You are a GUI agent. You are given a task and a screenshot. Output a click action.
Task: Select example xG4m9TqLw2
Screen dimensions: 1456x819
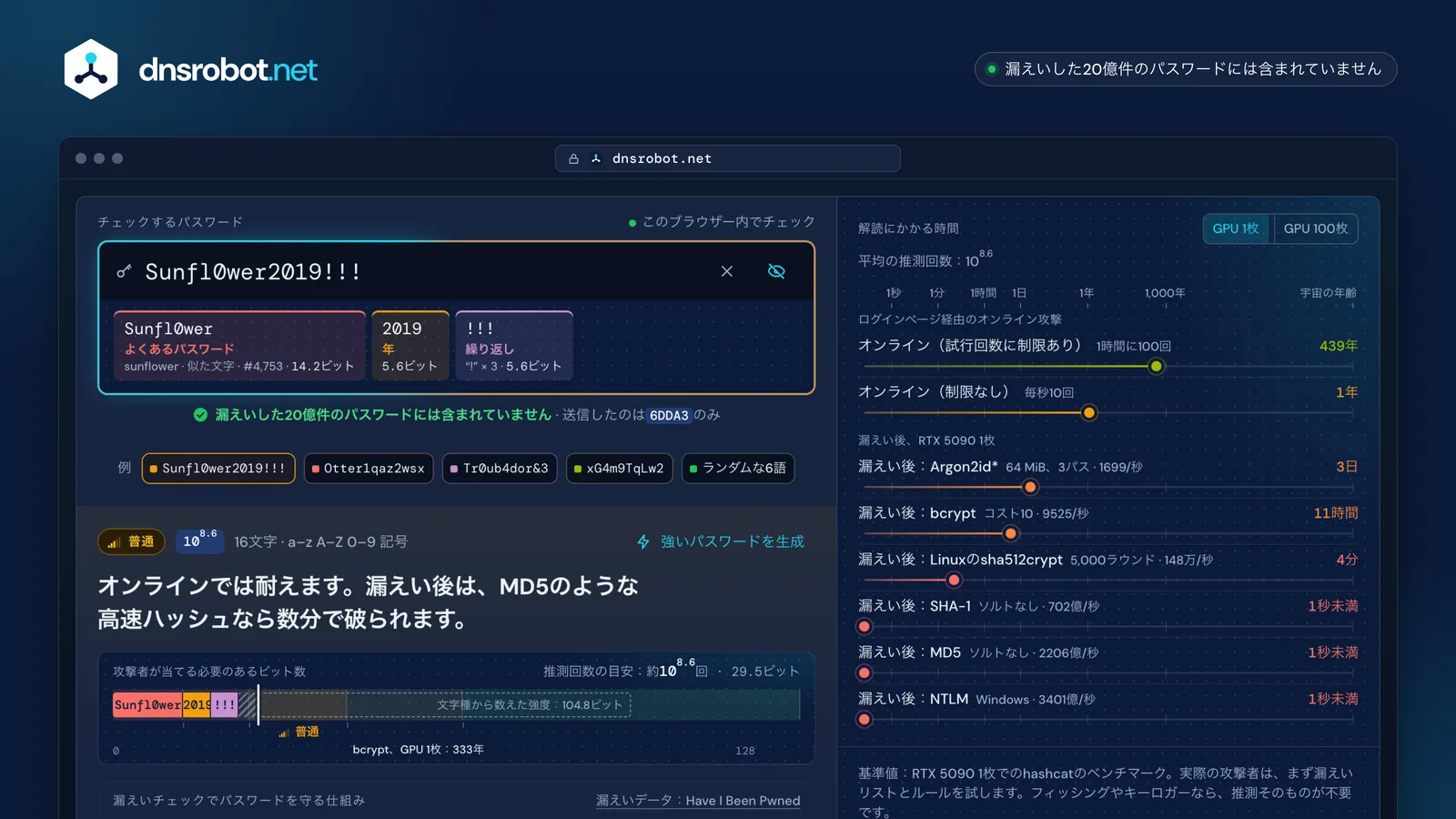pyautogui.click(x=619, y=469)
